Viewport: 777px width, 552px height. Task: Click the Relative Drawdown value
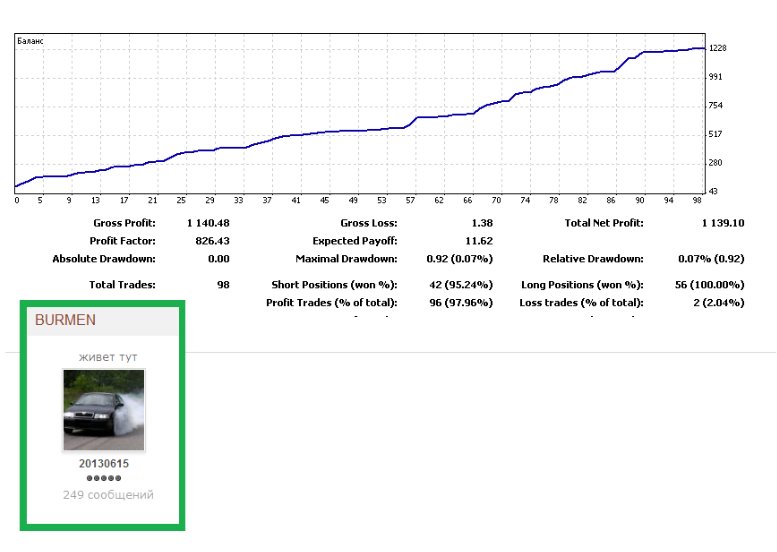coord(711,259)
